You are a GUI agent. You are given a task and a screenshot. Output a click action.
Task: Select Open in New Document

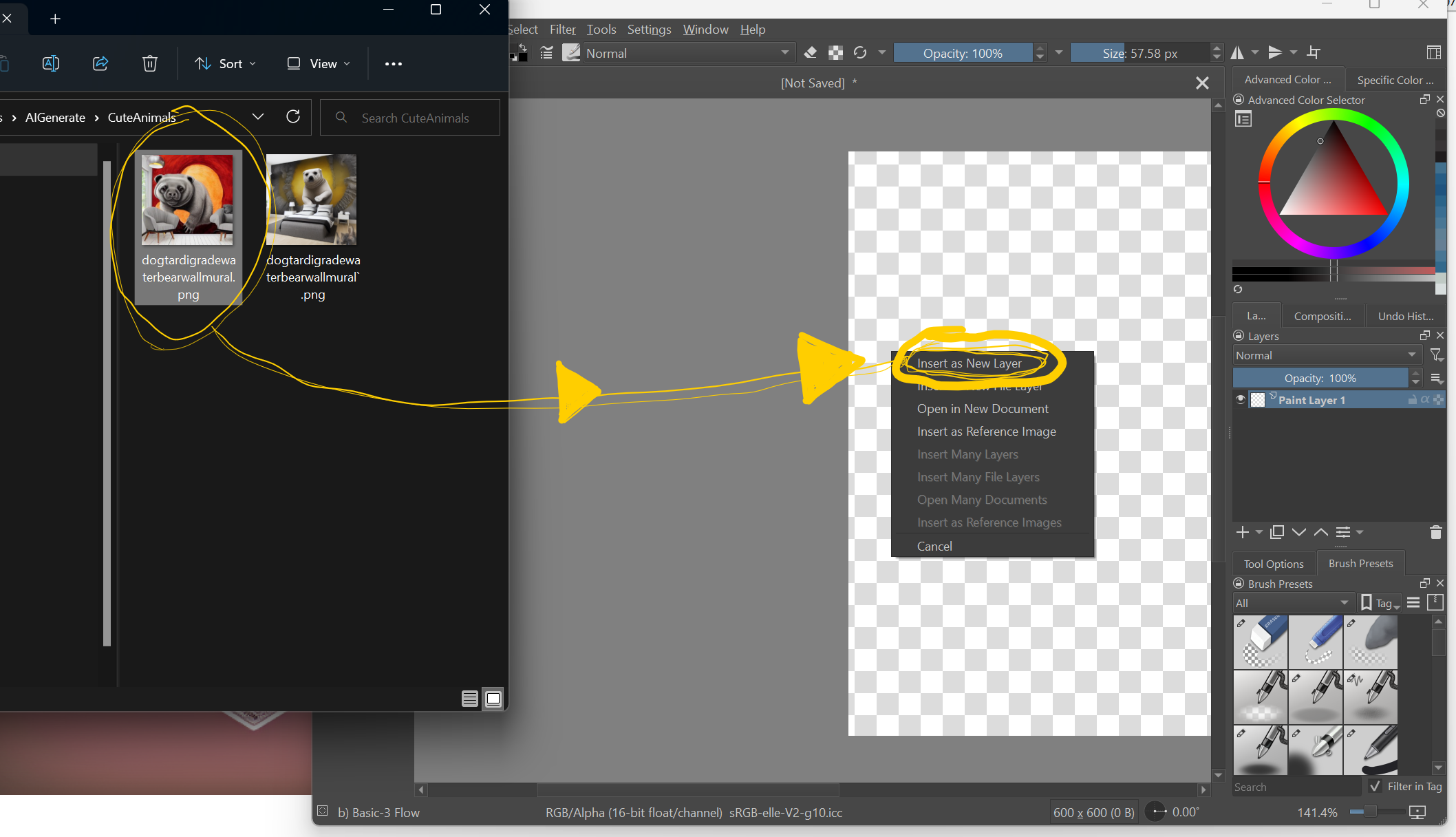click(x=982, y=409)
